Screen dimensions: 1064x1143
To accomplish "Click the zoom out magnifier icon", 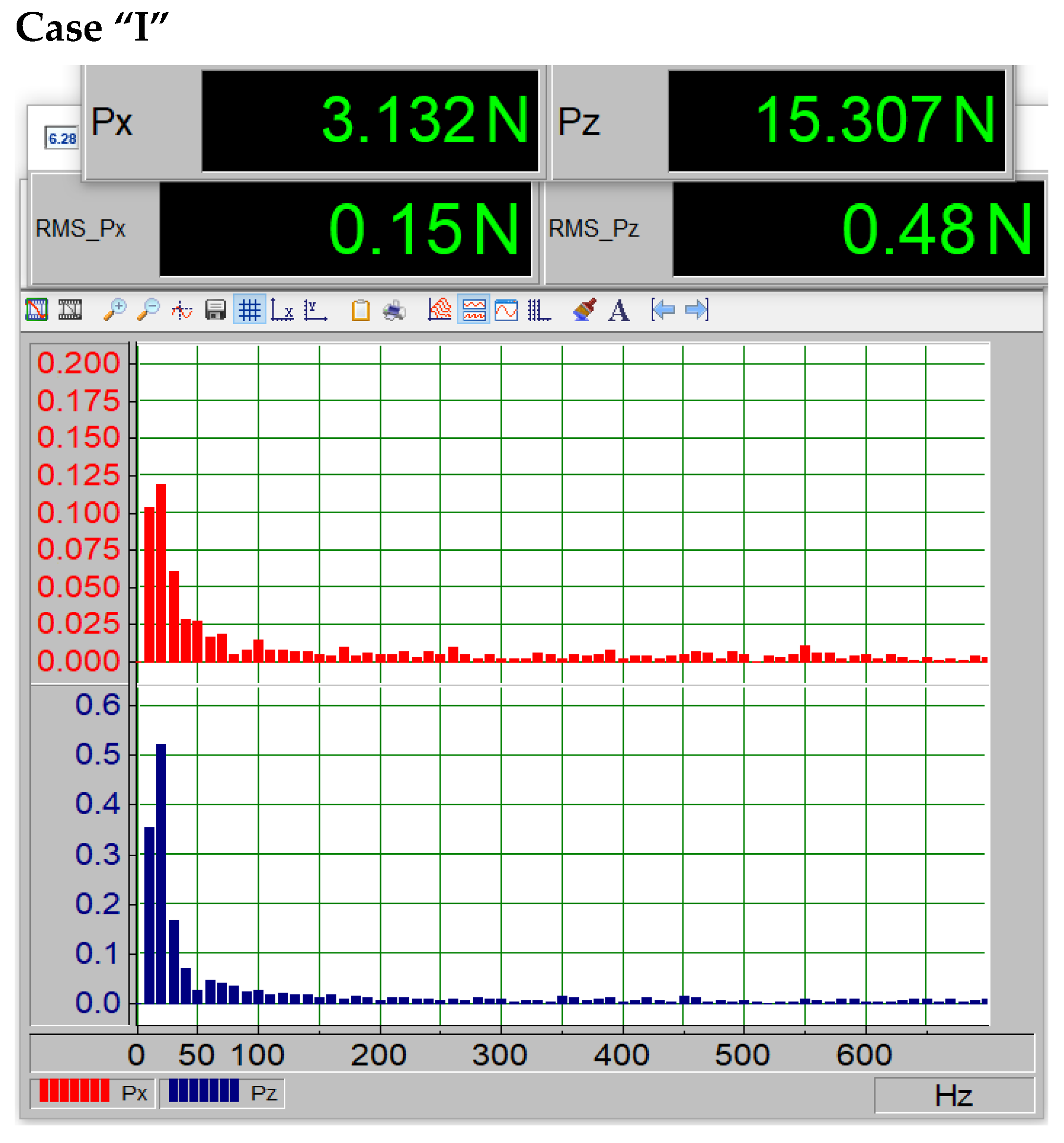I will coord(149,310).
